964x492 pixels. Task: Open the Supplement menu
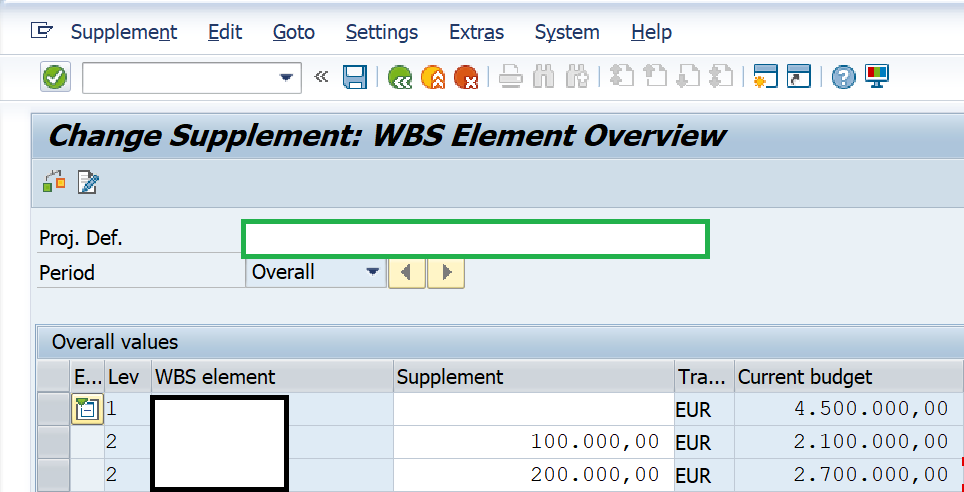tap(124, 32)
